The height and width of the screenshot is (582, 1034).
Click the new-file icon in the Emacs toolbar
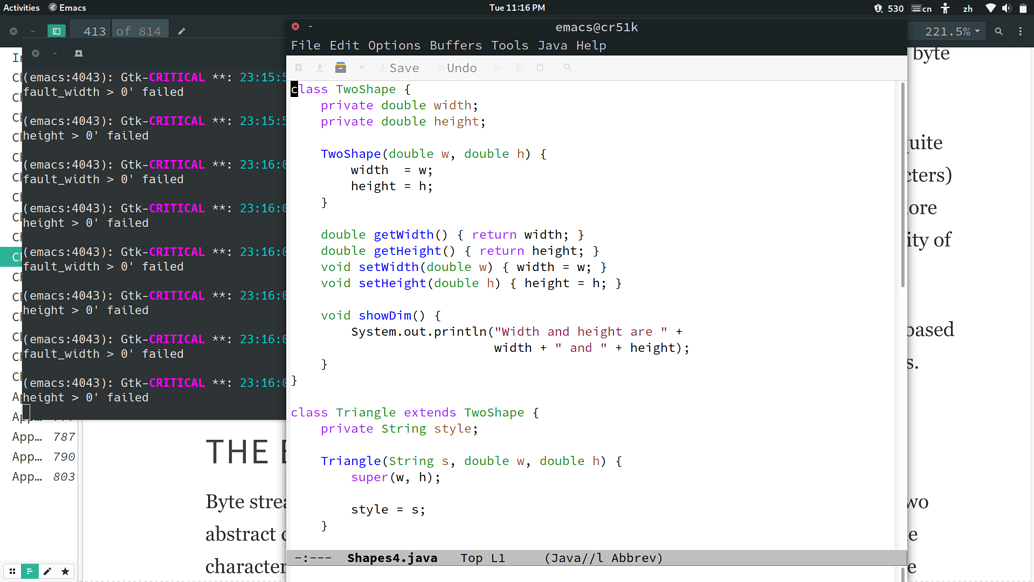pos(298,67)
